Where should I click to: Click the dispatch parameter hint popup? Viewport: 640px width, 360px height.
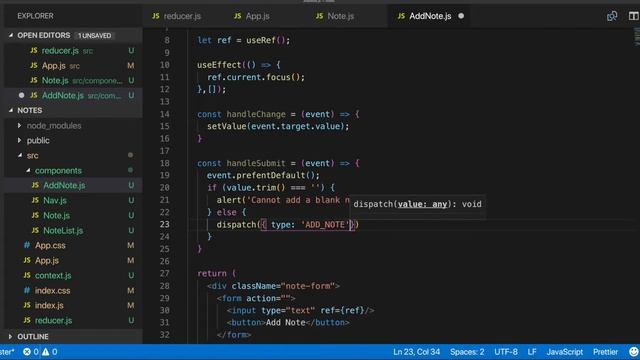(x=417, y=204)
